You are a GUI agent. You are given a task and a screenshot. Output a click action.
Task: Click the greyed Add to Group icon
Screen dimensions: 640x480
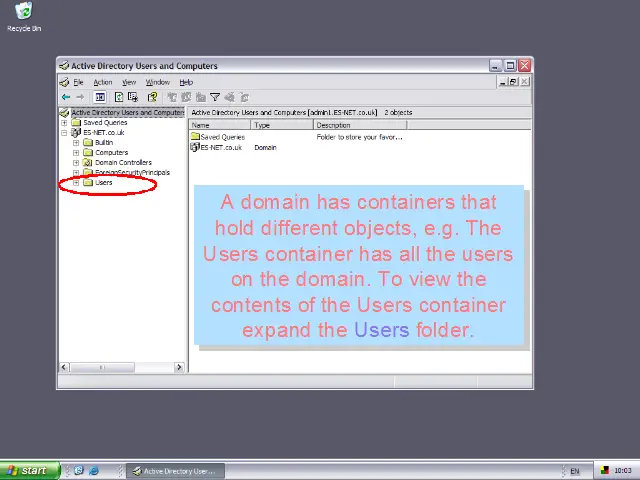(x=244, y=97)
